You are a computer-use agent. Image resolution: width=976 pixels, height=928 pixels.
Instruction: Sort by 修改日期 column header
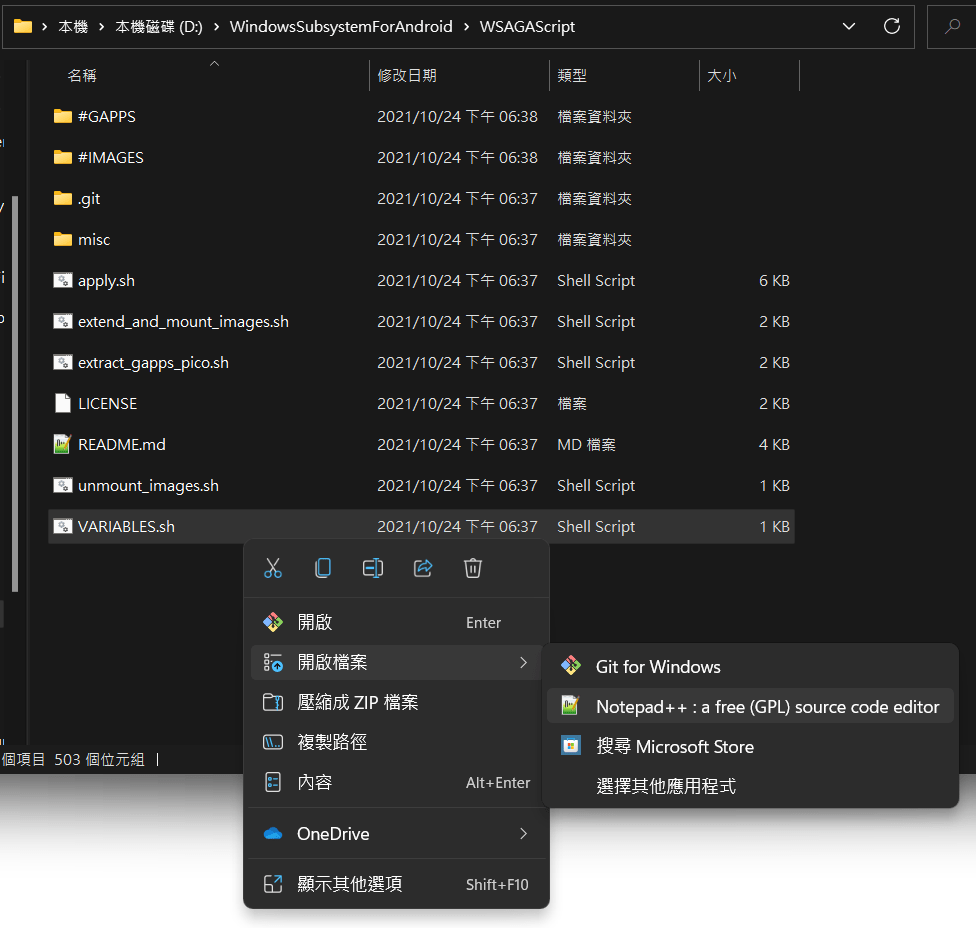(x=407, y=75)
